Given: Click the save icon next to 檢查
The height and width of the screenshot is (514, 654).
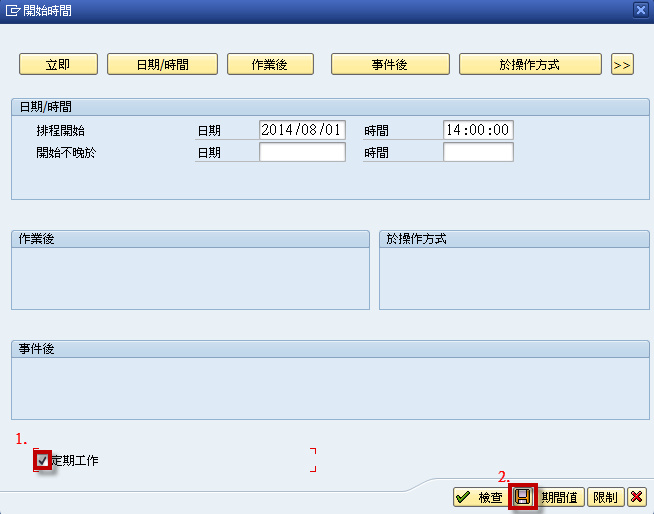Looking at the screenshot, I should coord(523,496).
